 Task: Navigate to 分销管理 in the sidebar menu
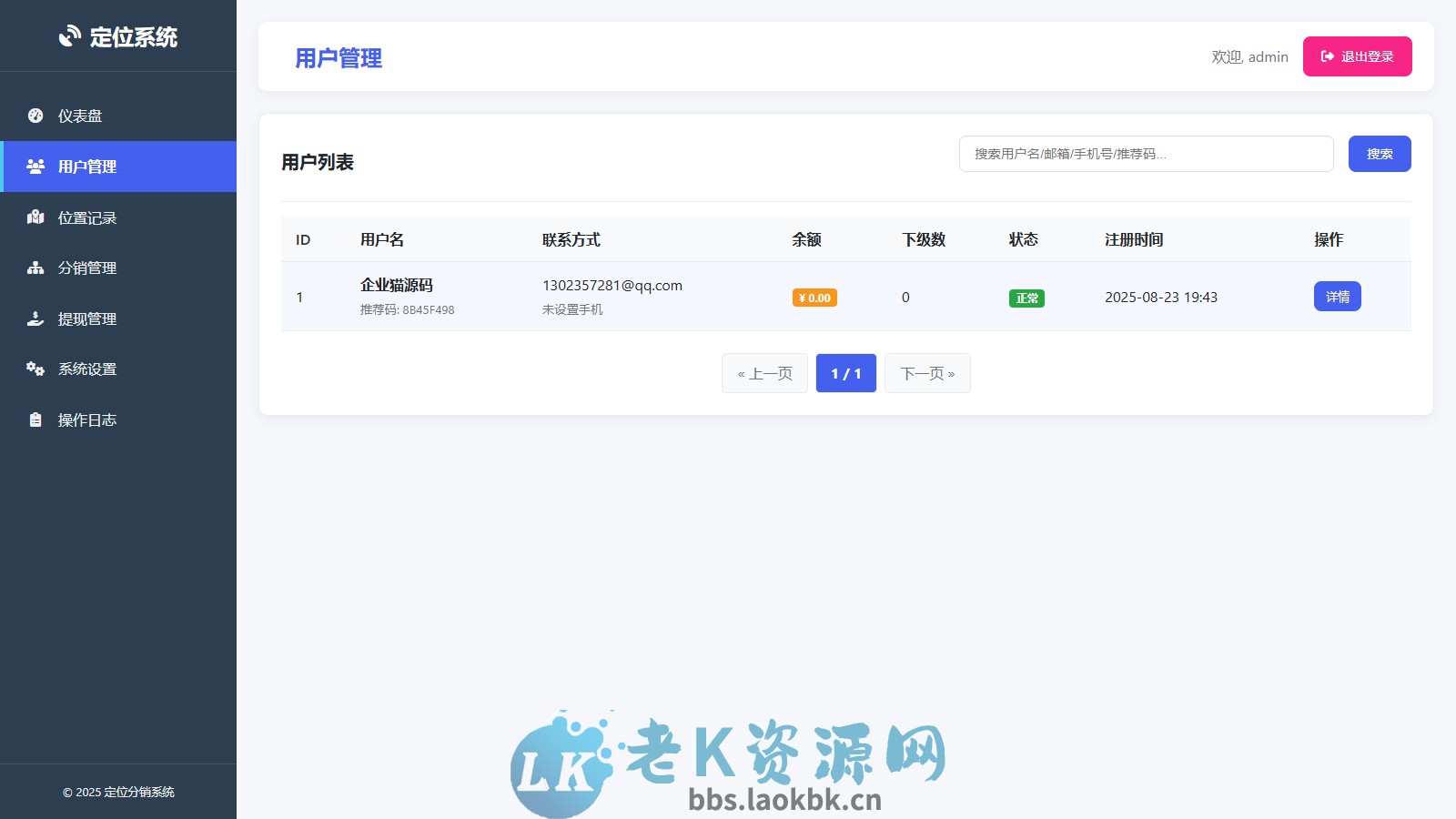click(x=87, y=268)
